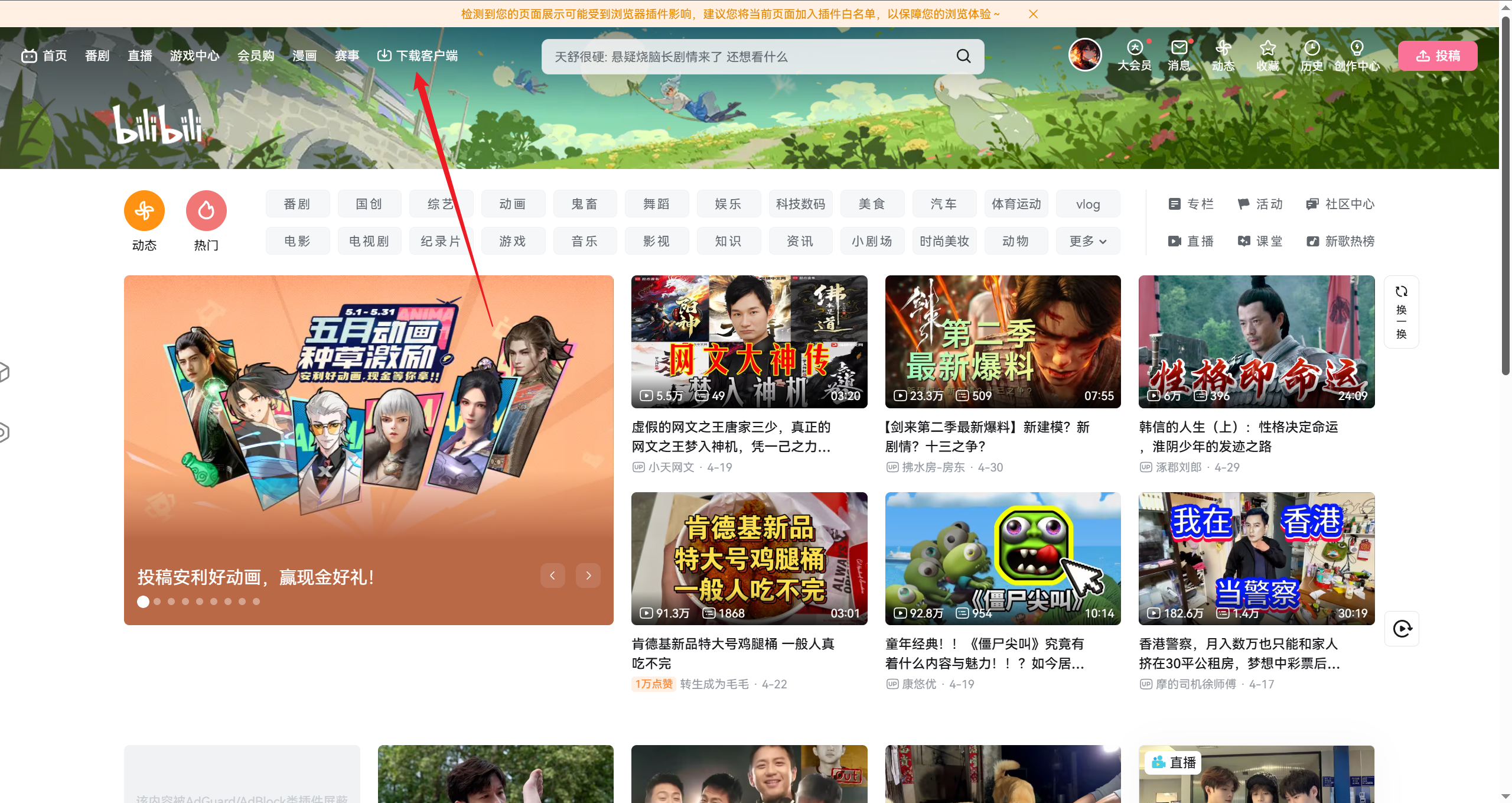Go to next carousel banner slide
Viewport: 1512px width, 803px height.
pyautogui.click(x=588, y=576)
